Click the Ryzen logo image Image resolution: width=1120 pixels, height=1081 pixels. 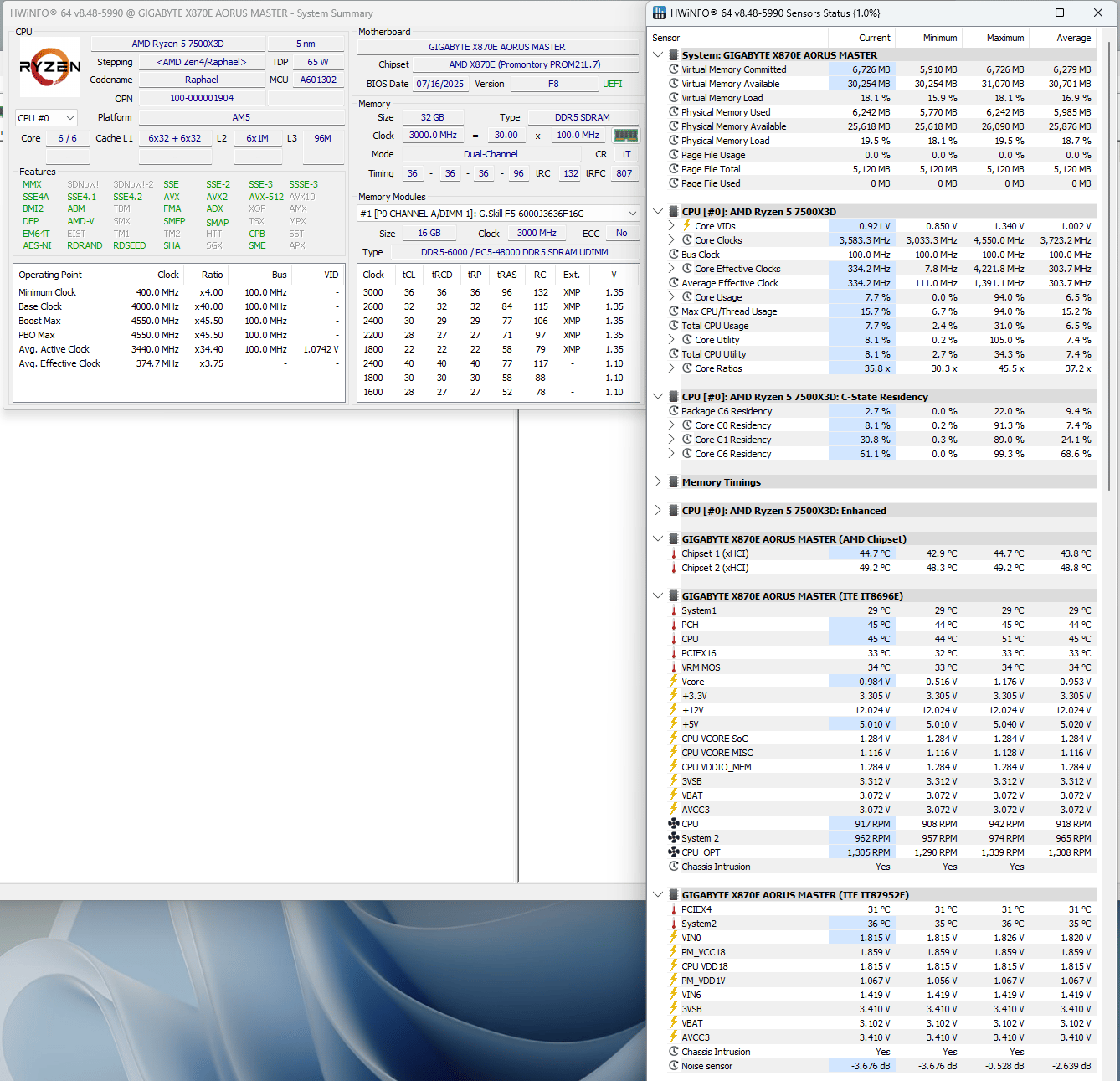pos(50,67)
